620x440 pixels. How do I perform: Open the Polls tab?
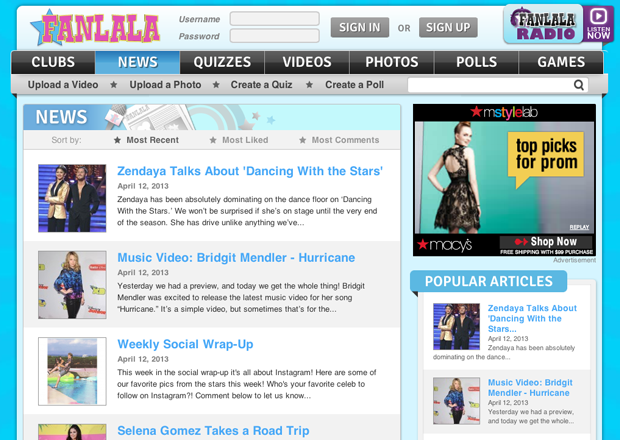pos(476,62)
